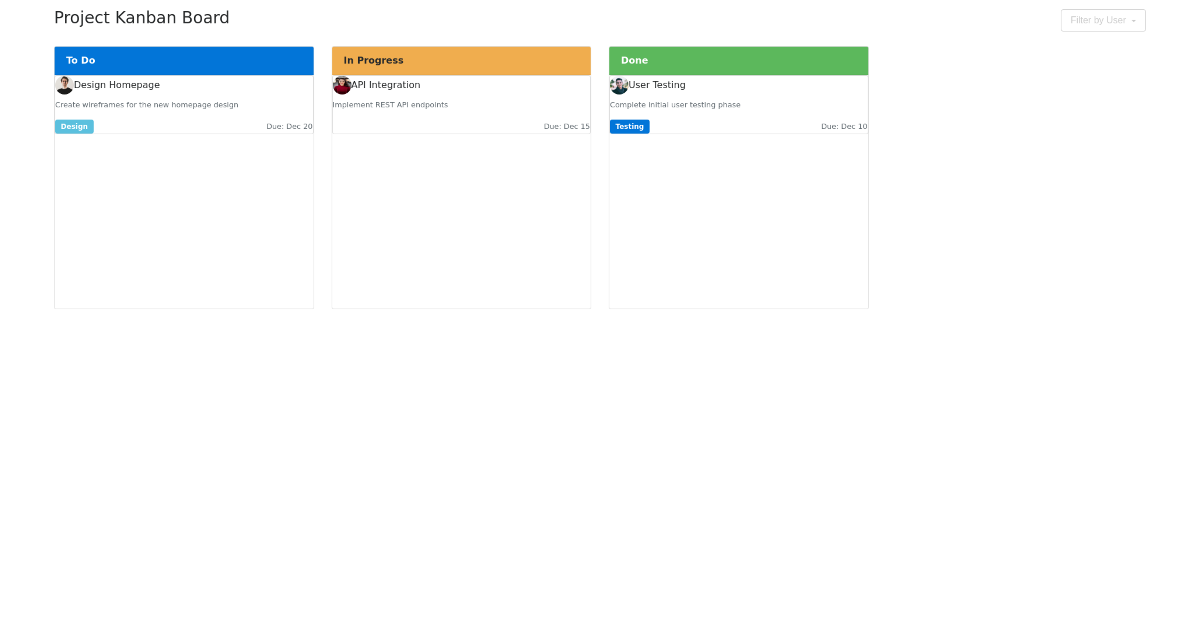Select the Testing tag on User Testing card
Viewport: 1200px width, 630px height.
point(629,126)
